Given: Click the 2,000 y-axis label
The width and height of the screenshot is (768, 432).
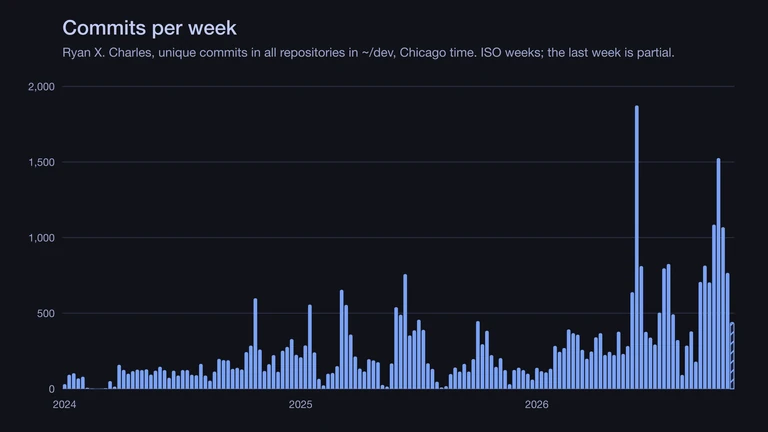Looking at the screenshot, I should coord(41,87).
